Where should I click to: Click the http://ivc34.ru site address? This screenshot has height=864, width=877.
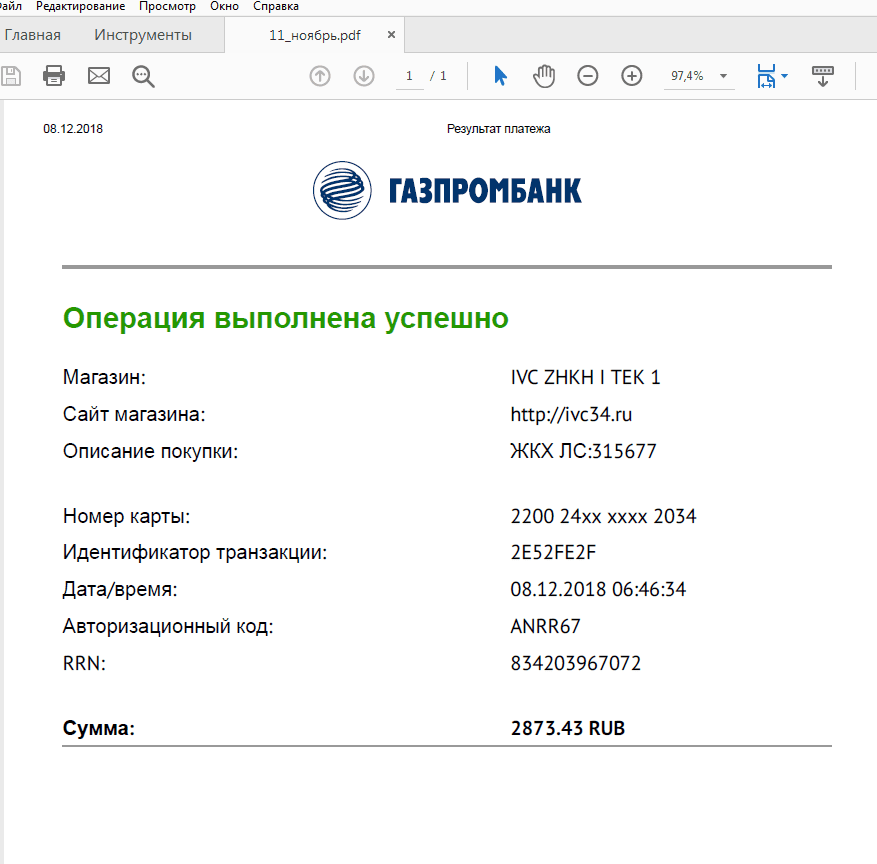pyautogui.click(x=571, y=414)
